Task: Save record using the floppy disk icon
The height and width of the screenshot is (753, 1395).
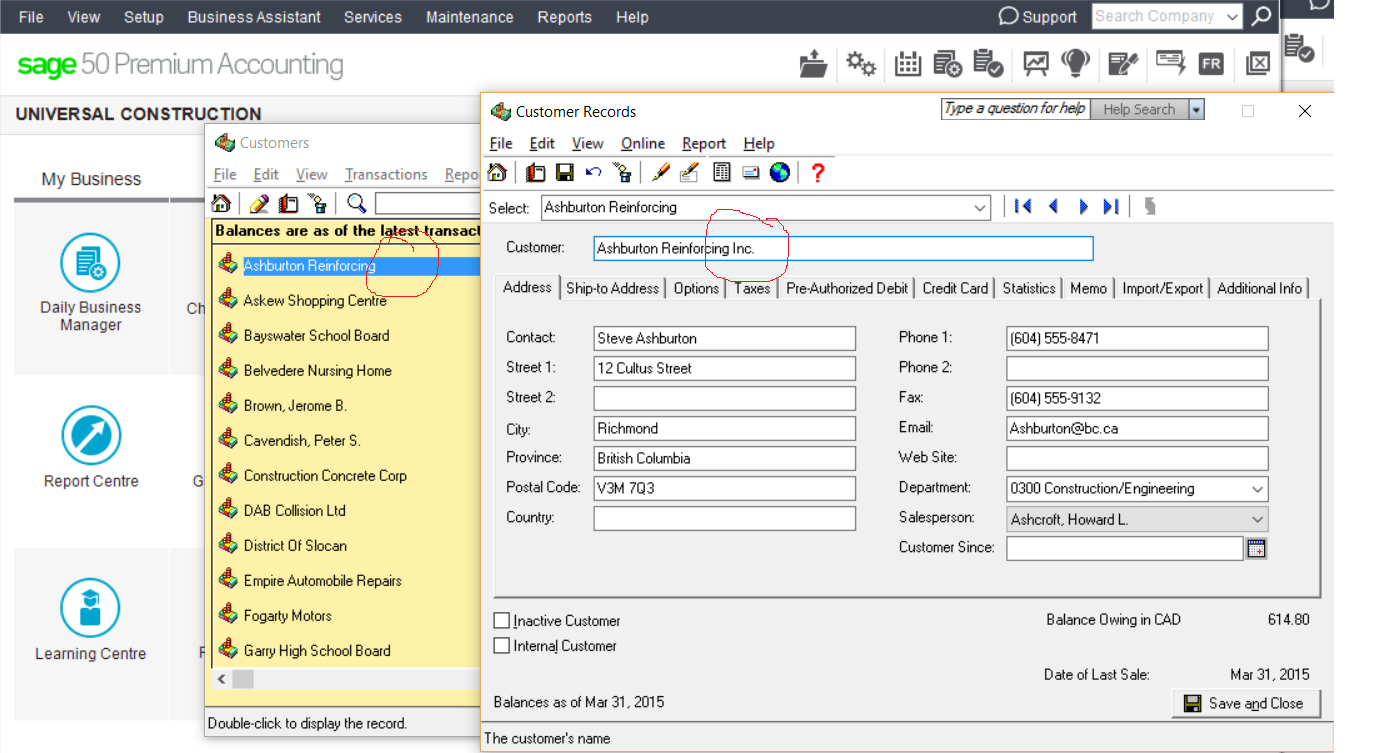Action: (565, 173)
